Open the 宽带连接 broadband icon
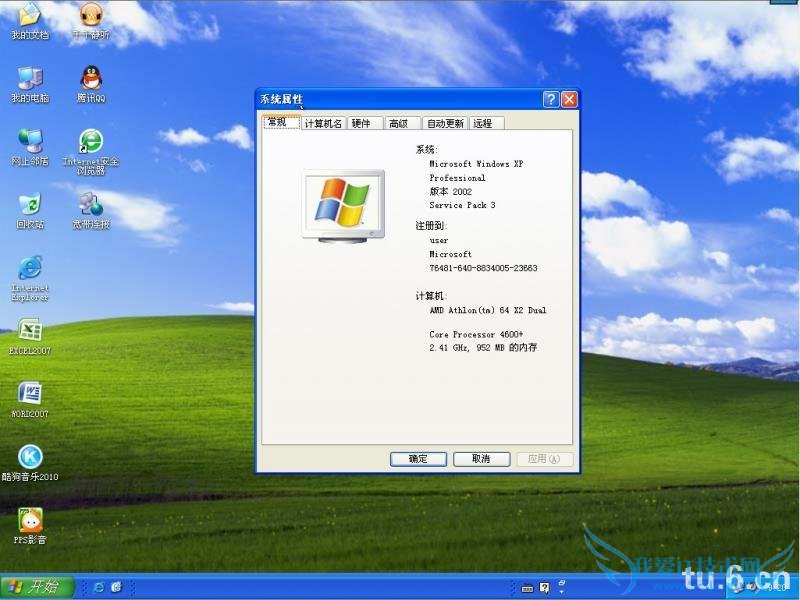This screenshot has width=800, height=600. pos(91,211)
